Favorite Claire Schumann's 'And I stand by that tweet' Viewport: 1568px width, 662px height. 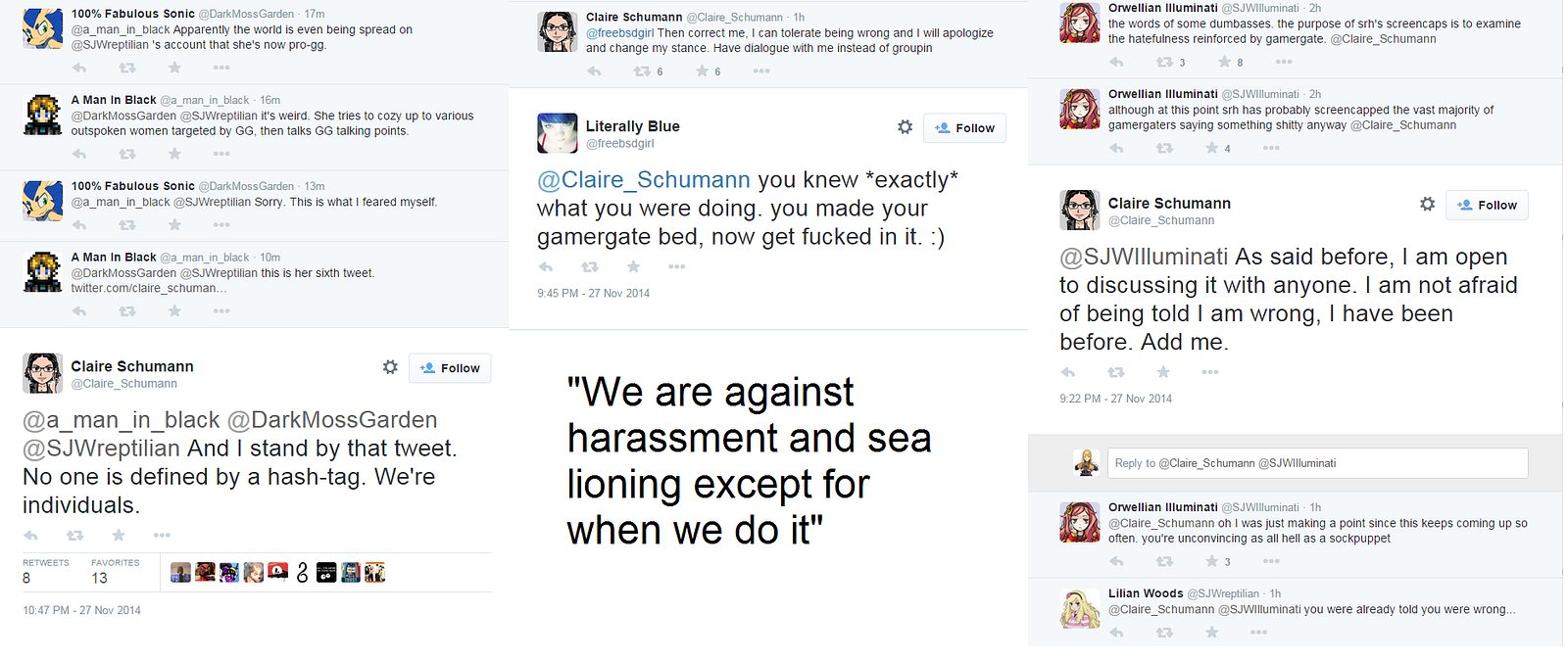pos(119,535)
